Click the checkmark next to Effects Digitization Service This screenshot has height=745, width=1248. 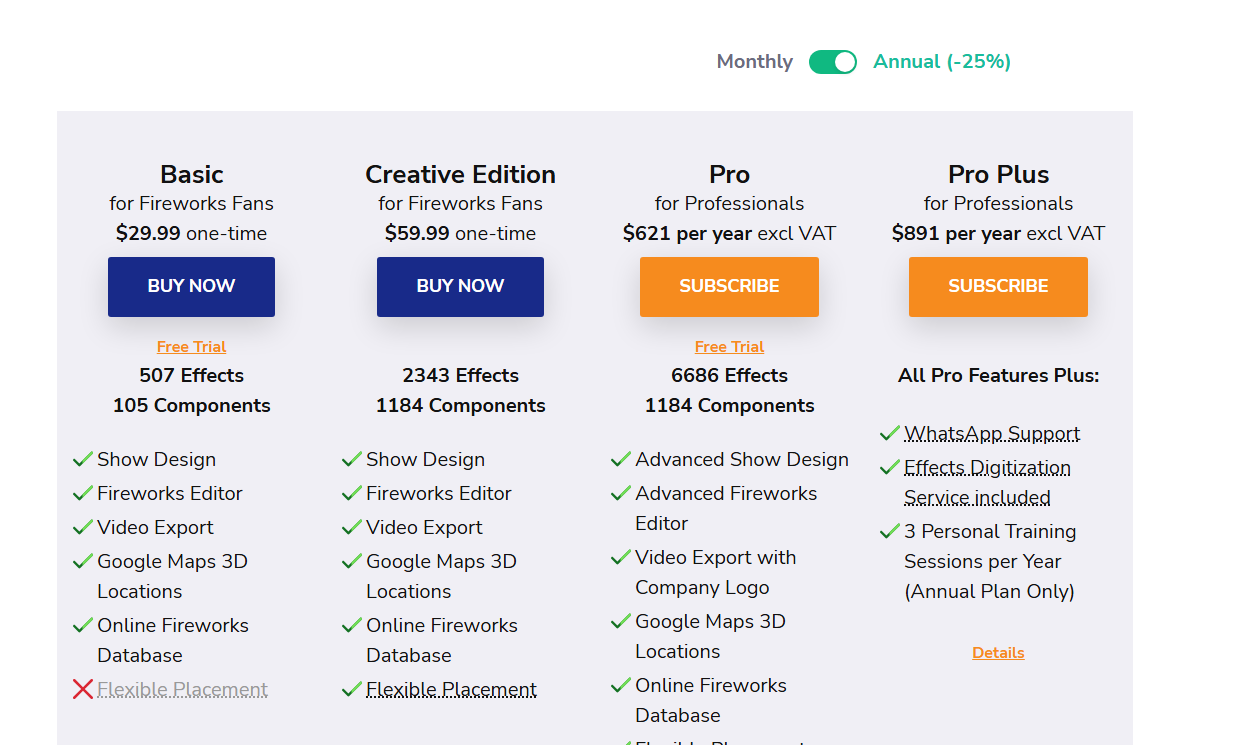890,467
